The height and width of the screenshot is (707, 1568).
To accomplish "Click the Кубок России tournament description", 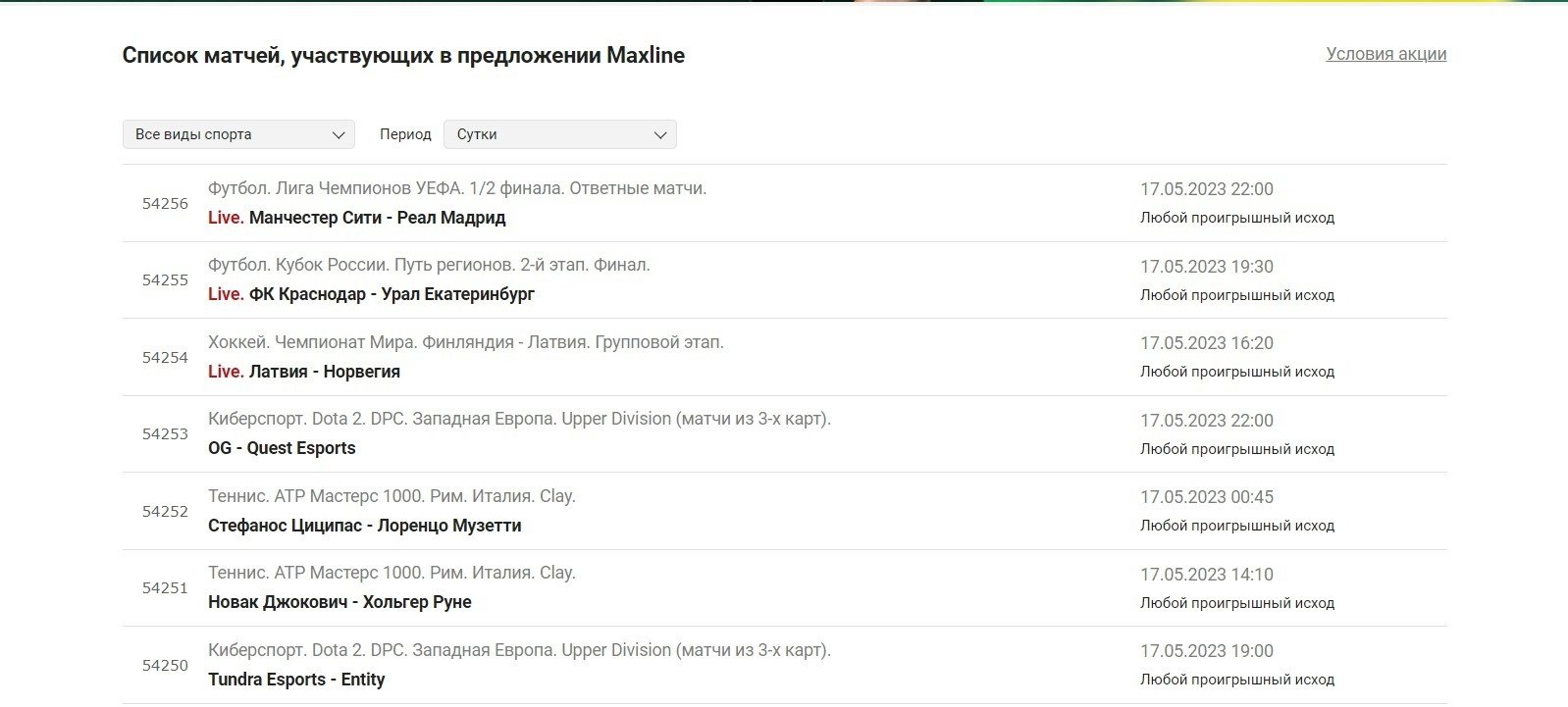I will (429, 265).
